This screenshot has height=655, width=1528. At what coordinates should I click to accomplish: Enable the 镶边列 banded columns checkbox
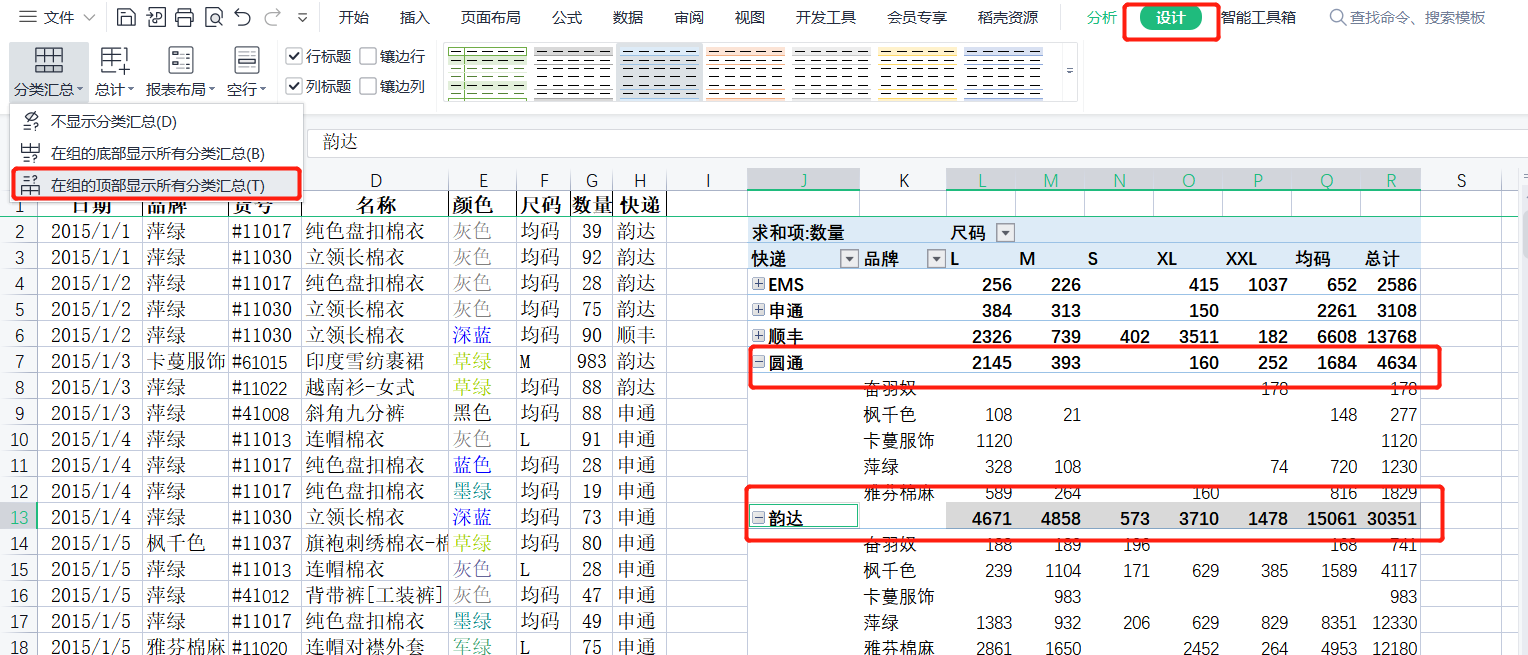click(368, 86)
